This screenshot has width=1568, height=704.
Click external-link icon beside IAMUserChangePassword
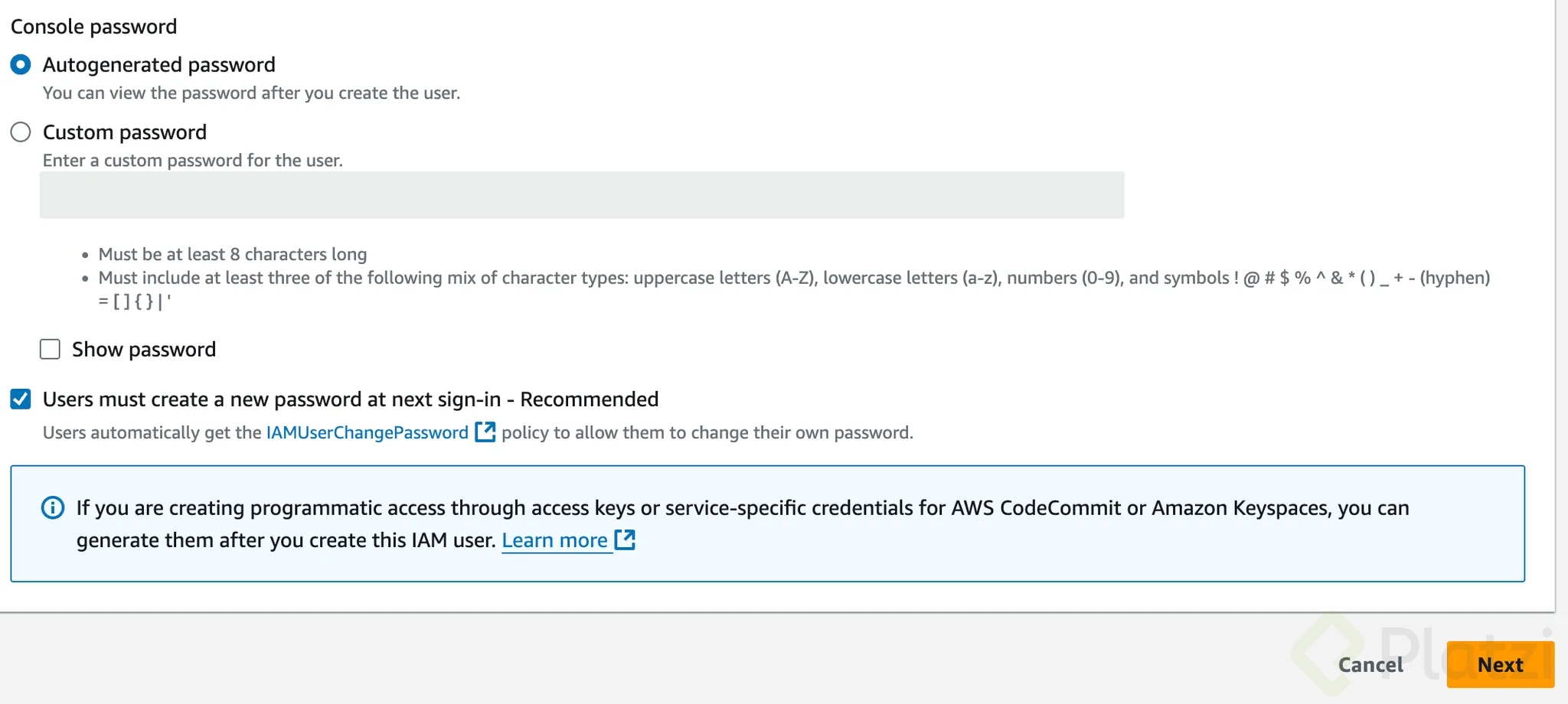click(x=485, y=432)
